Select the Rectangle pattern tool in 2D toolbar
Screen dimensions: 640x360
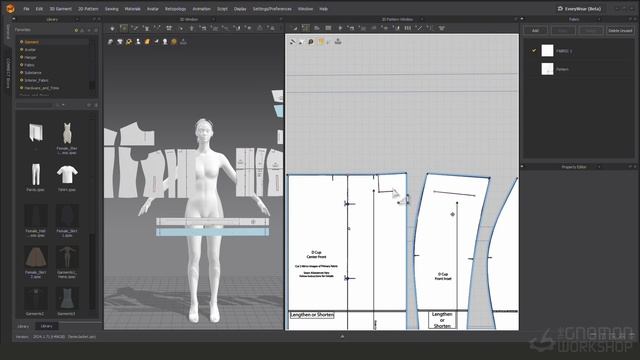click(328, 28)
